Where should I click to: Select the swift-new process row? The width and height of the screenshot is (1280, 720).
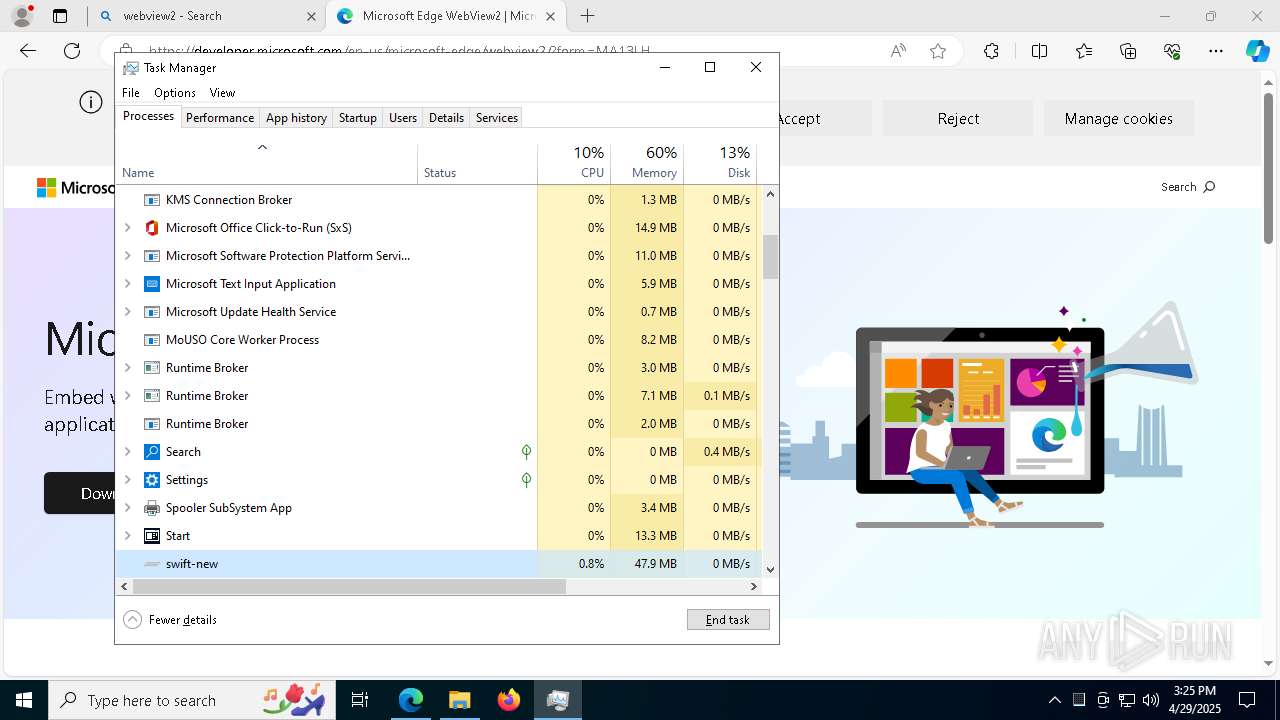[x=438, y=564]
